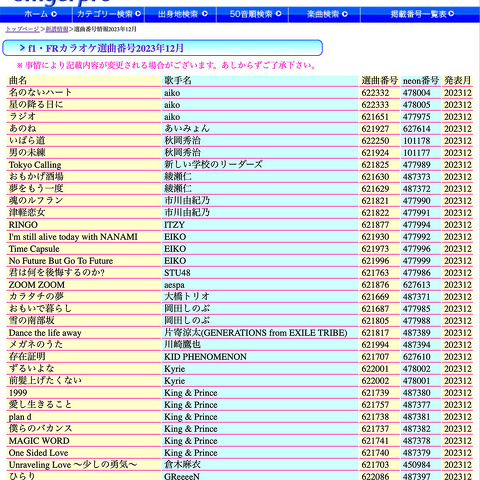Select the song title ラジオ
Image resolution: width=480 pixels, height=480 pixels.
coord(22,116)
